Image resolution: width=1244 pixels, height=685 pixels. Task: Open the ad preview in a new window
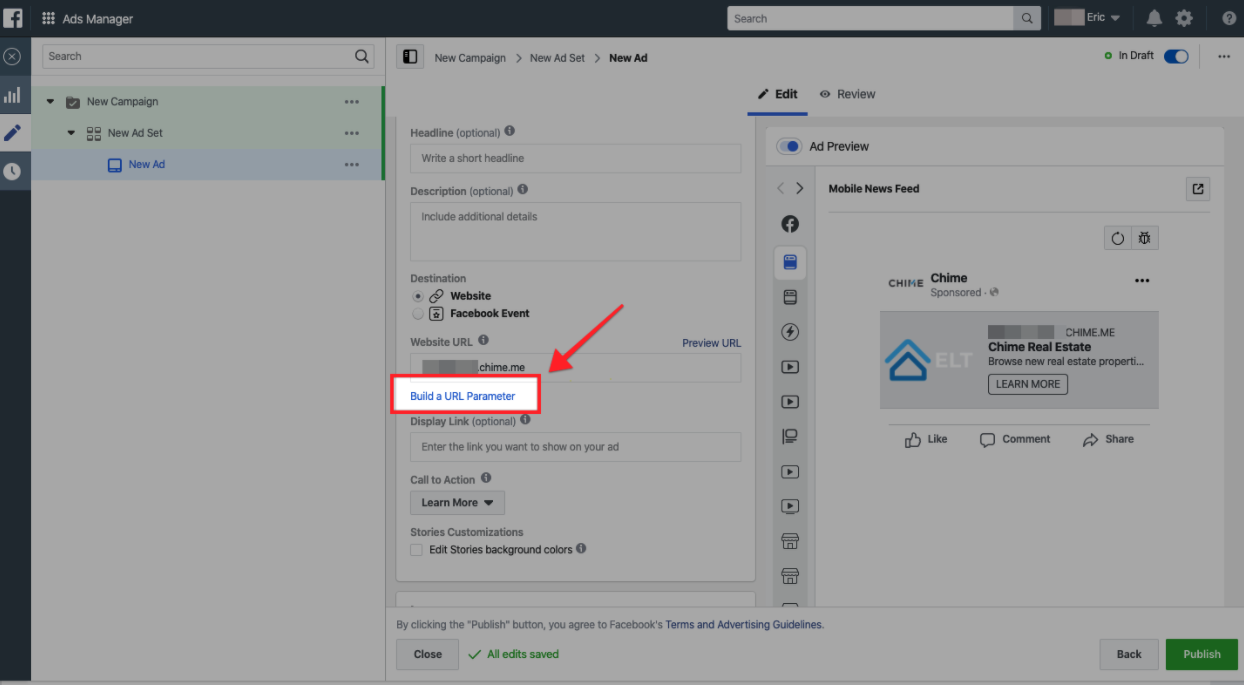[x=1198, y=189]
